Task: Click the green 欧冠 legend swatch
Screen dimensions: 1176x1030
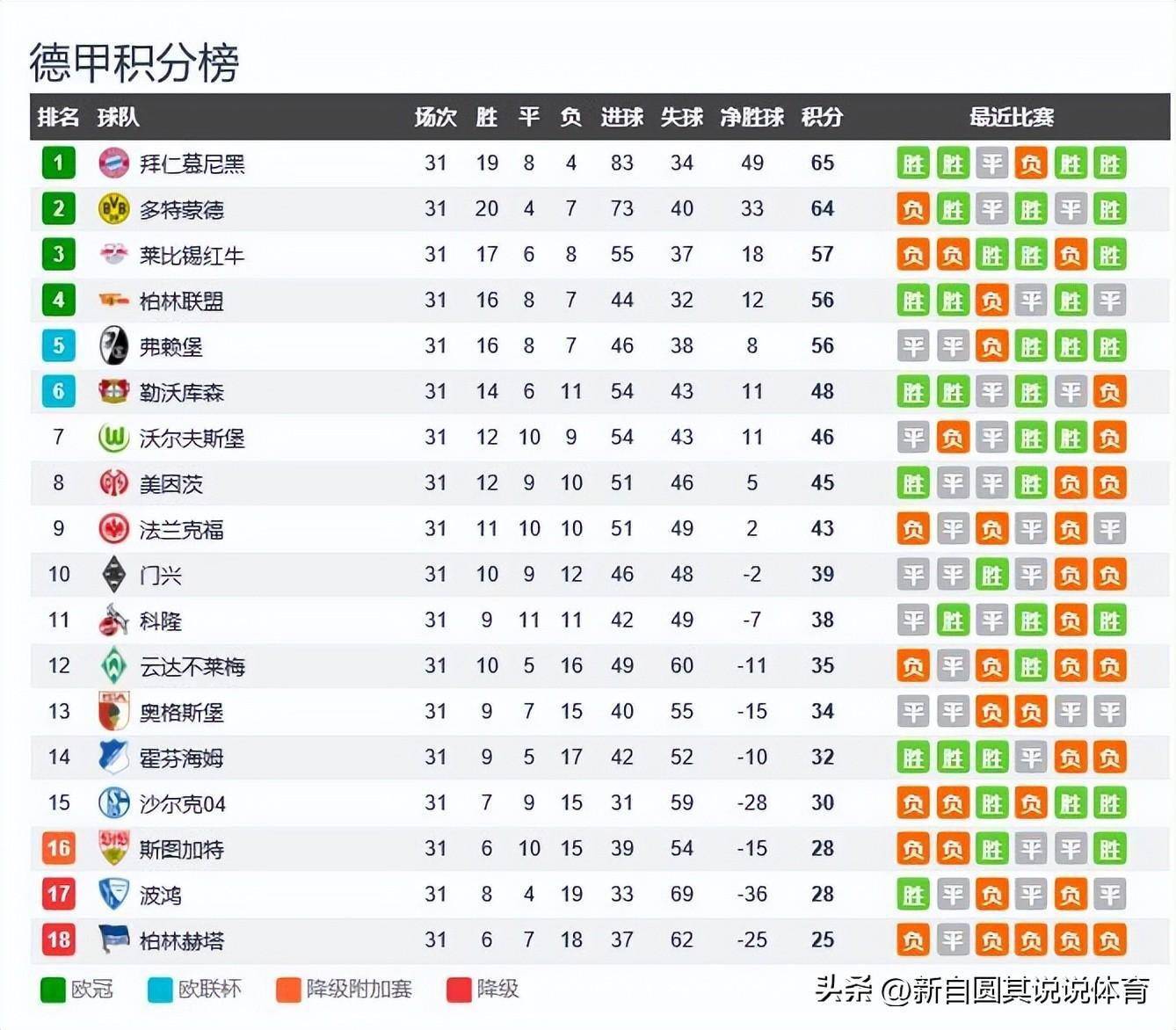Action: [x=53, y=990]
